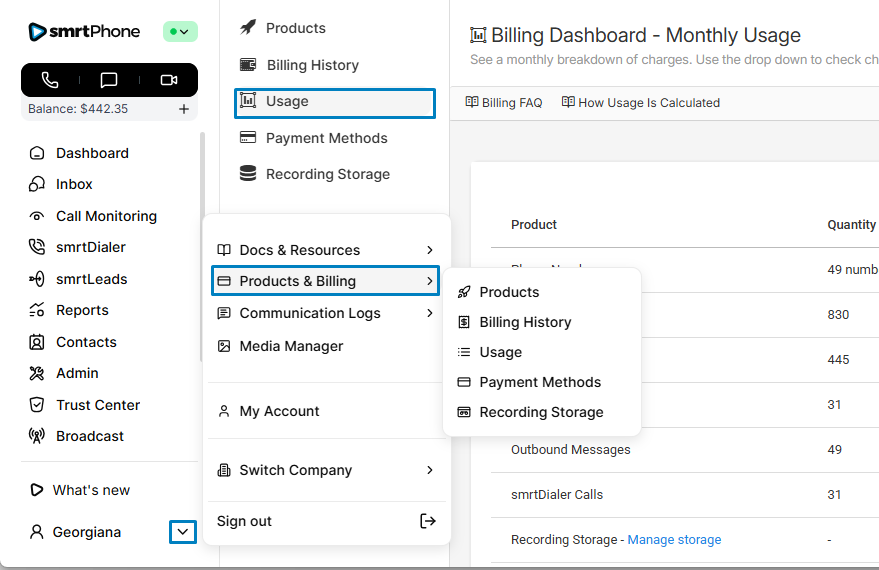Open Trust Center in the sidebar
The width and height of the screenshot is (879, 570).
(97, 405)
